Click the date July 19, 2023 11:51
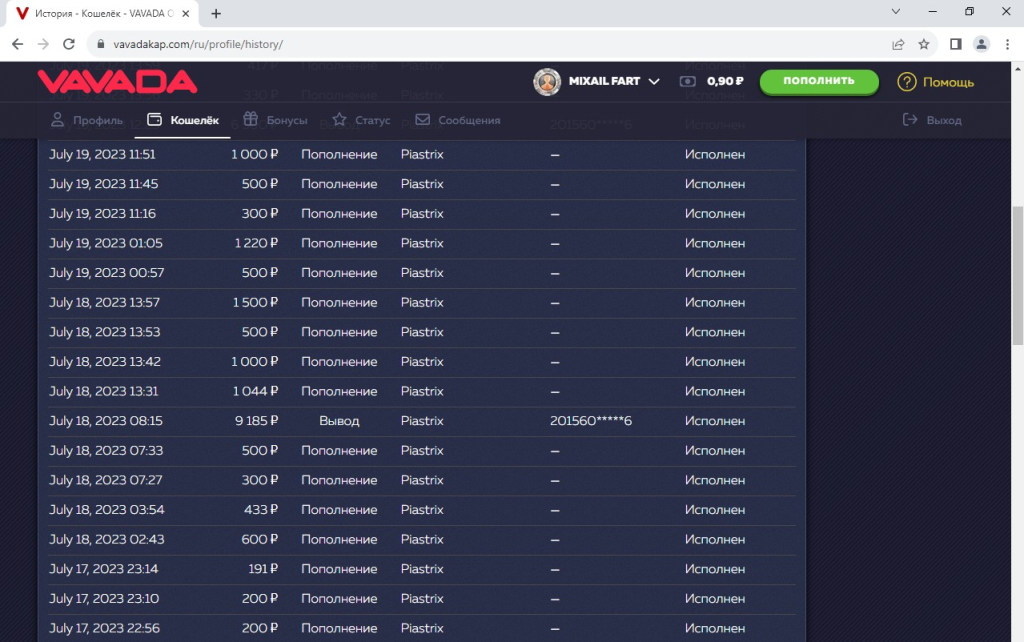The width and height of the screenshot is (1024, 642). (103, 155)
